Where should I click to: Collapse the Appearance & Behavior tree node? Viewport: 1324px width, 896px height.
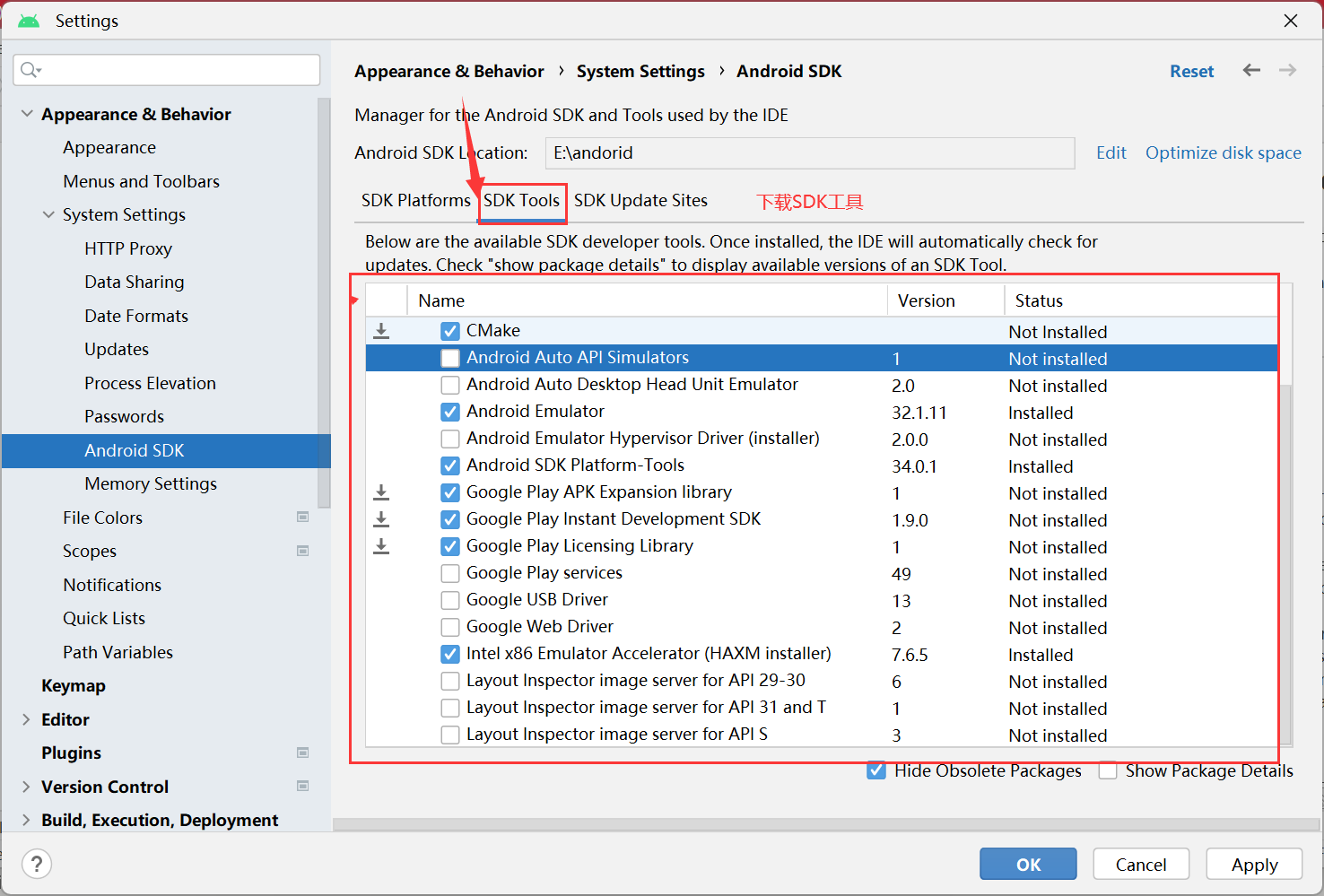point(27,114)
